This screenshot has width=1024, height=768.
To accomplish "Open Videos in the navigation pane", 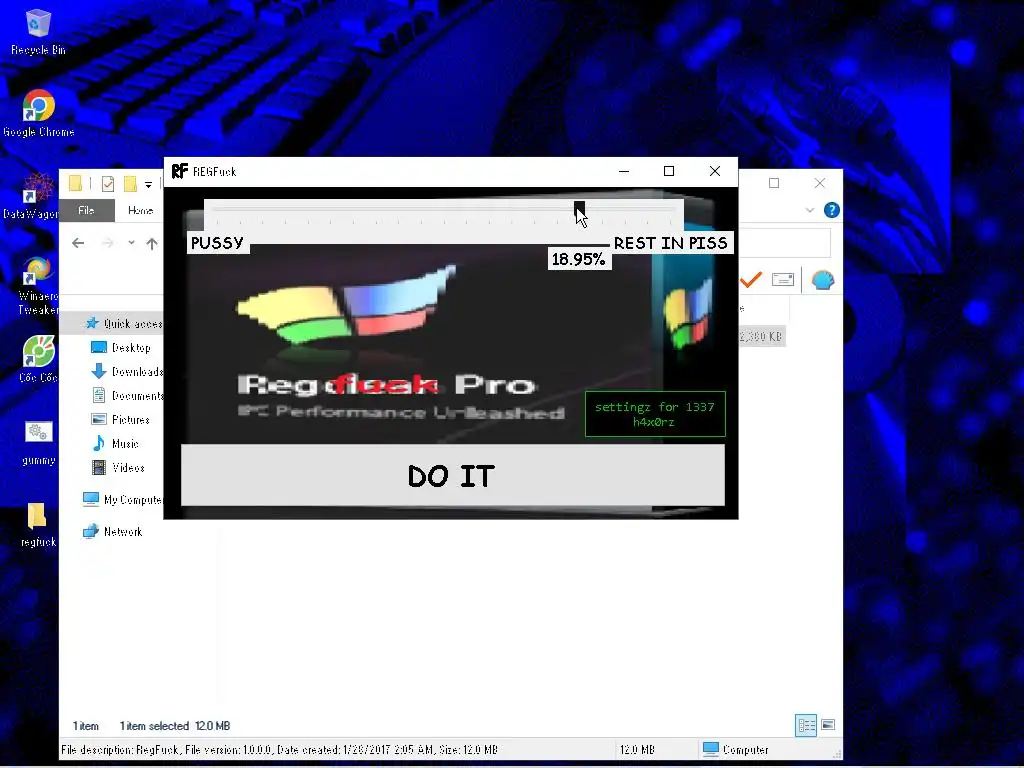I will (118, 468).
